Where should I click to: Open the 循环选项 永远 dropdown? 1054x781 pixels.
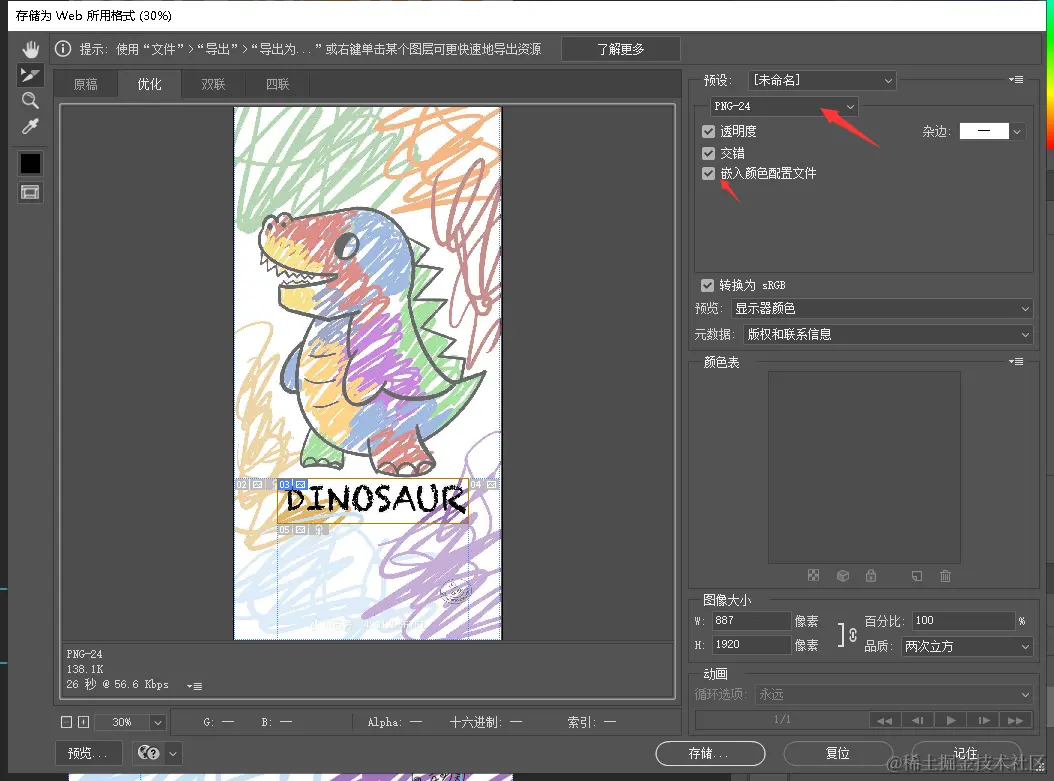point(894,694)
